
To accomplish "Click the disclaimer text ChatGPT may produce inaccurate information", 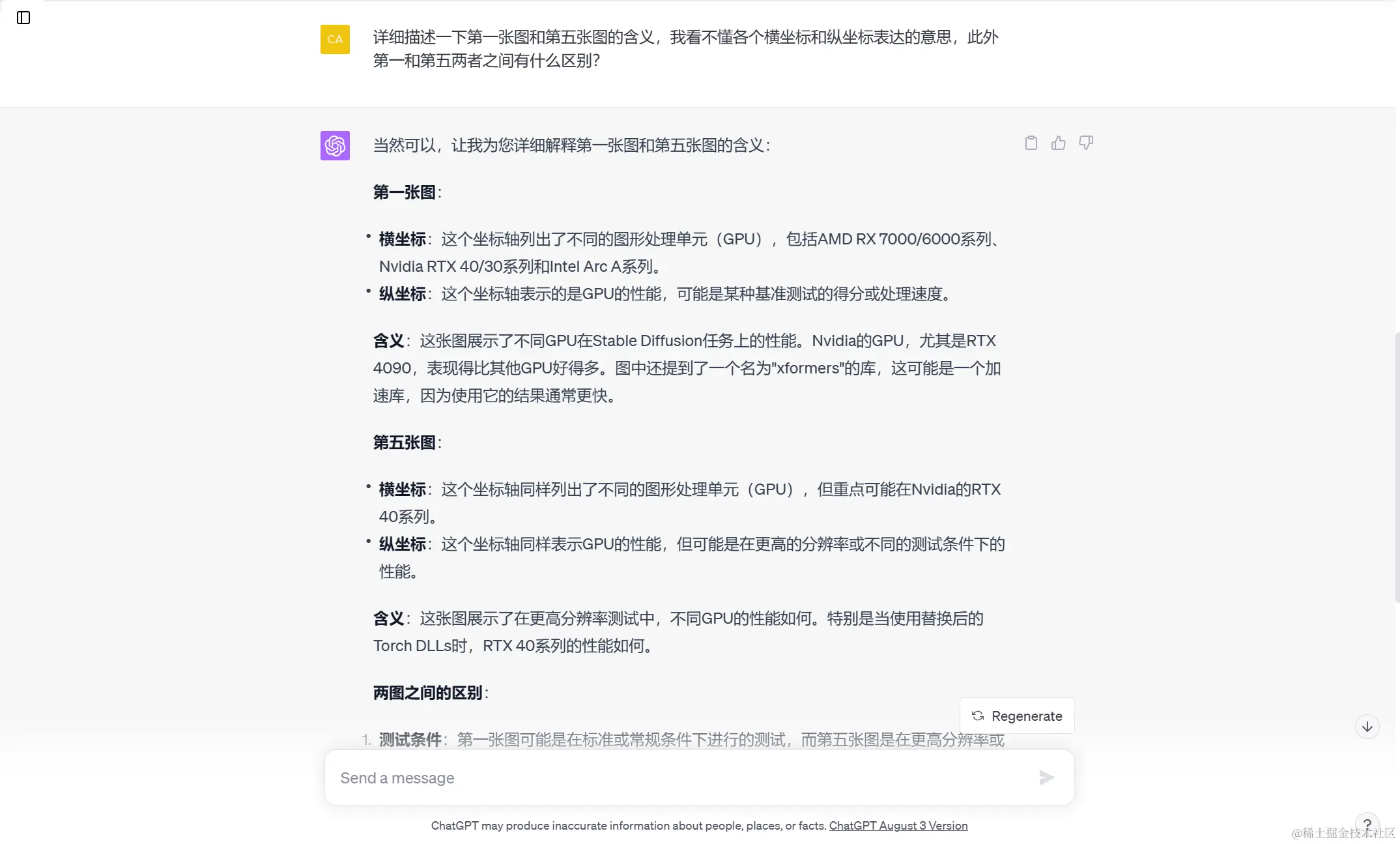I will 629,825.
